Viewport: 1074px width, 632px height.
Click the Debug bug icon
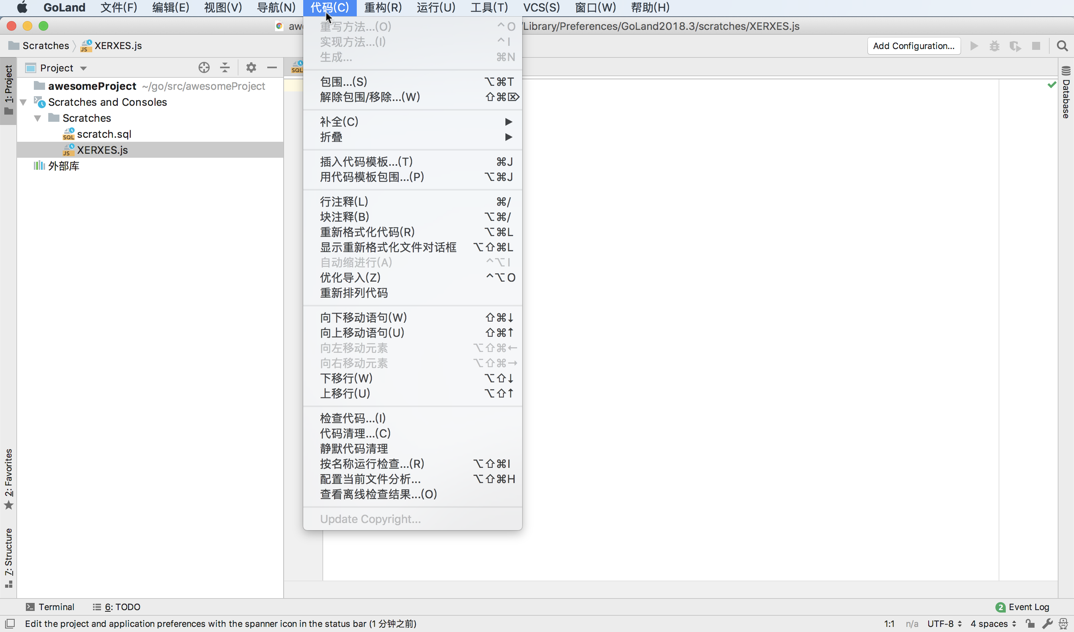tap(995, 46)
